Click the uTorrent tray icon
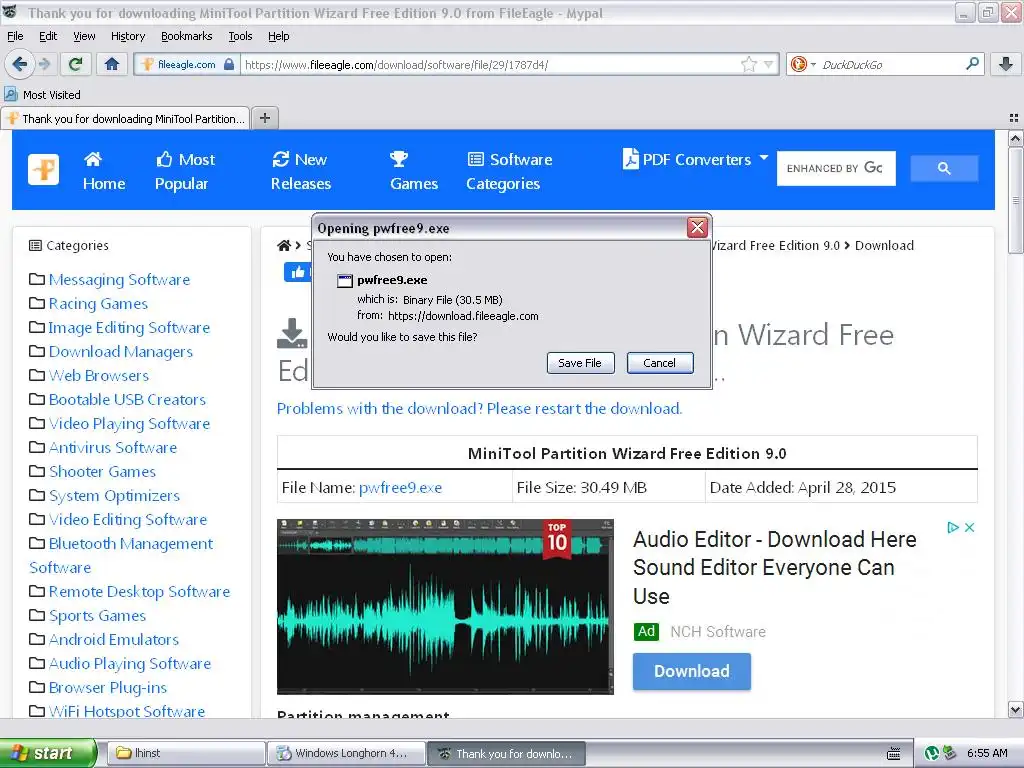Viewport: 1024px width, 768px height. (x=932, y=753)
